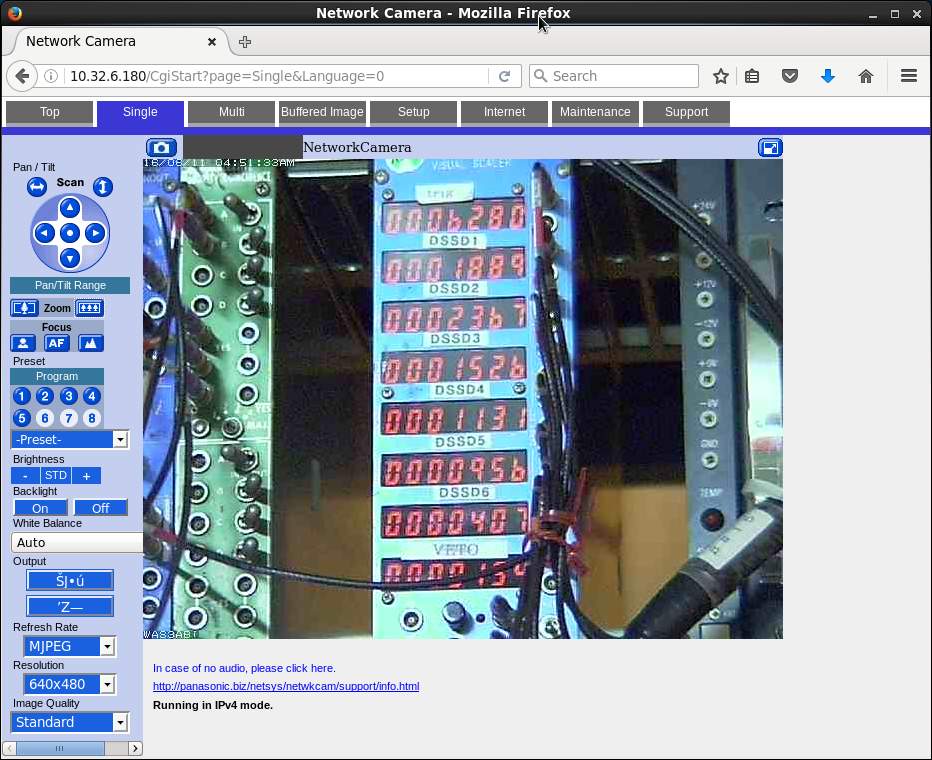Image resolution: width=932 pixels, height=760 pixels.
Task: Click the Pan/Tilt Range button
Action: coord(70,285)
